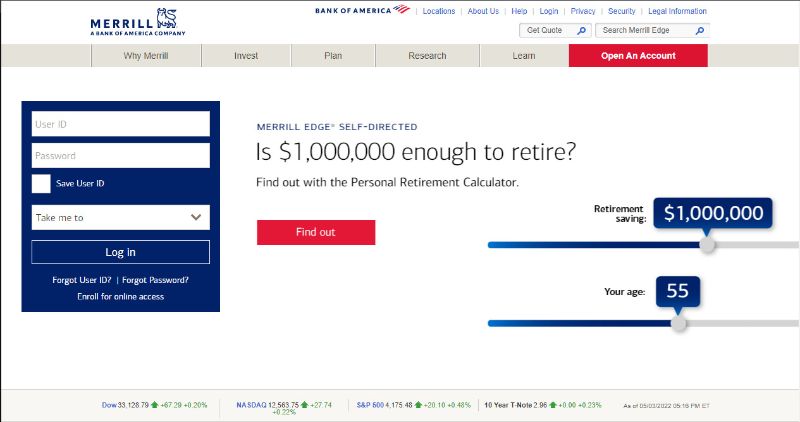
Task: Follow the Forgot User ID link
Action: (x=82, y=280)
